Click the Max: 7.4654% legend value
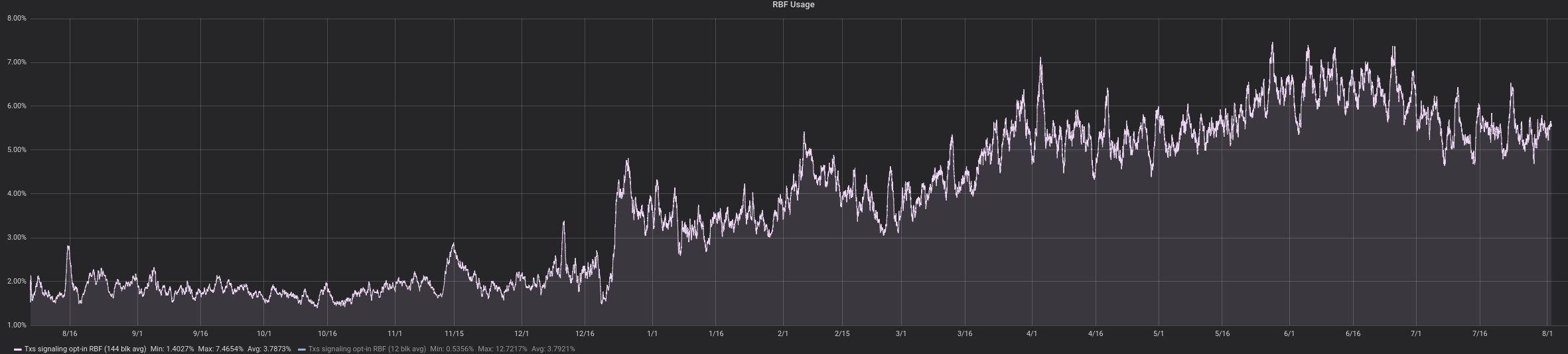 [220, 349]
